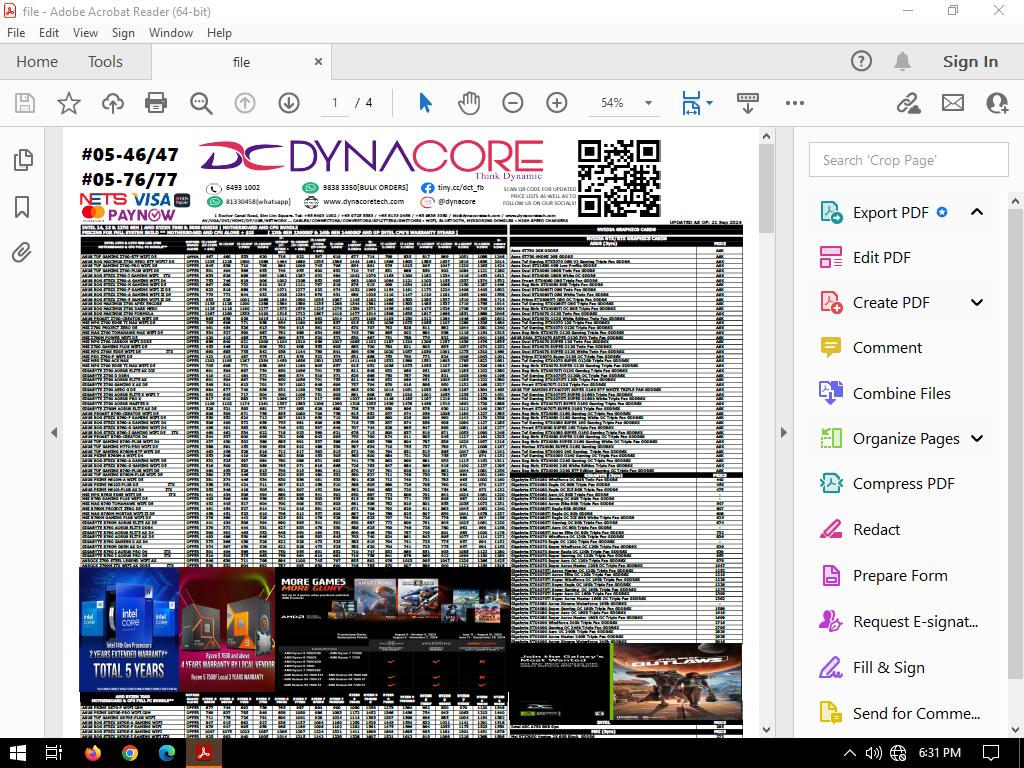Choose the arrow Selection tool
The image size is (1024, 768).
[x=425, y=103]
